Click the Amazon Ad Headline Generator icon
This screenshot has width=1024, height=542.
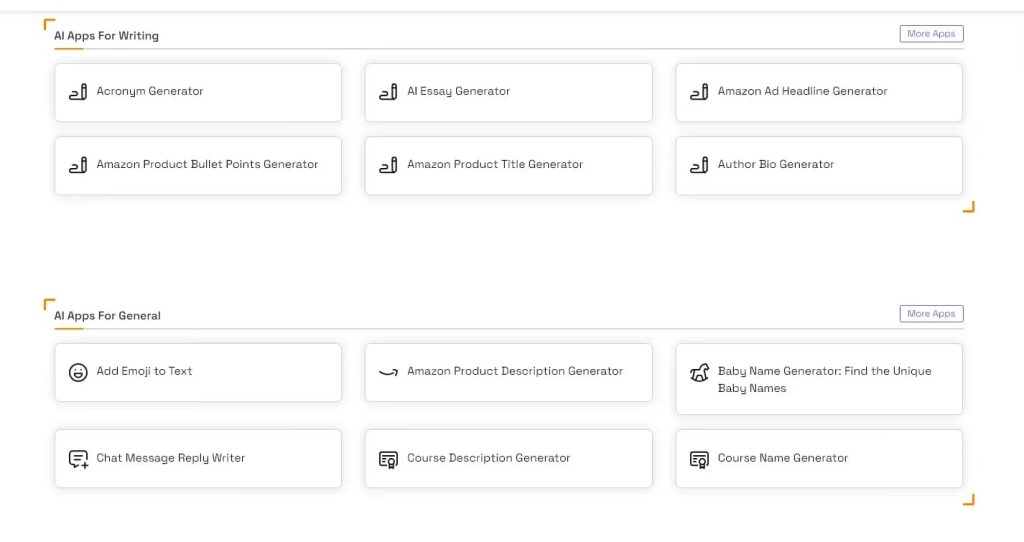[699, 92]
